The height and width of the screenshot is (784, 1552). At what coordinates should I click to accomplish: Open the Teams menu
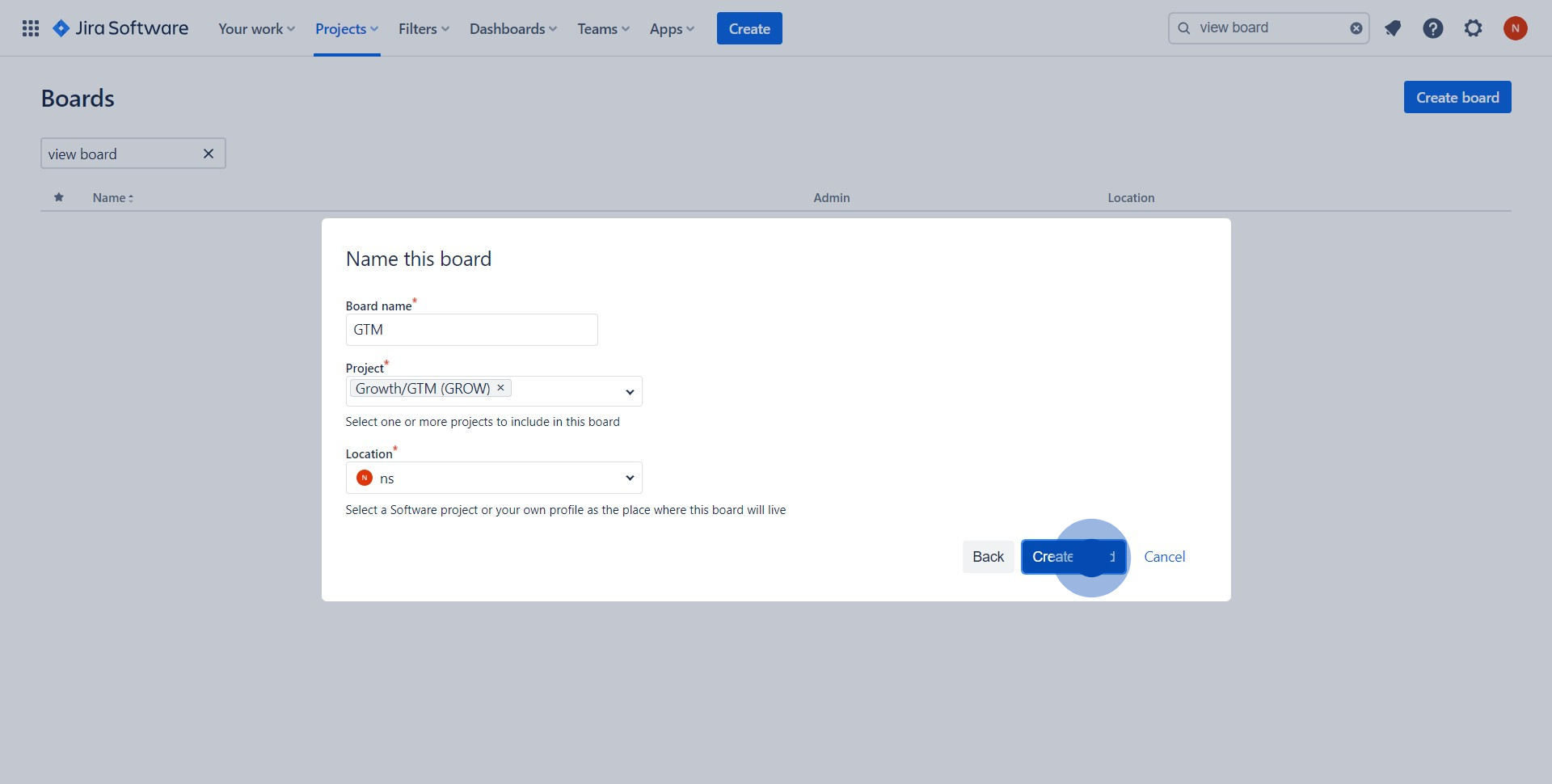click(x=602, y=27)
